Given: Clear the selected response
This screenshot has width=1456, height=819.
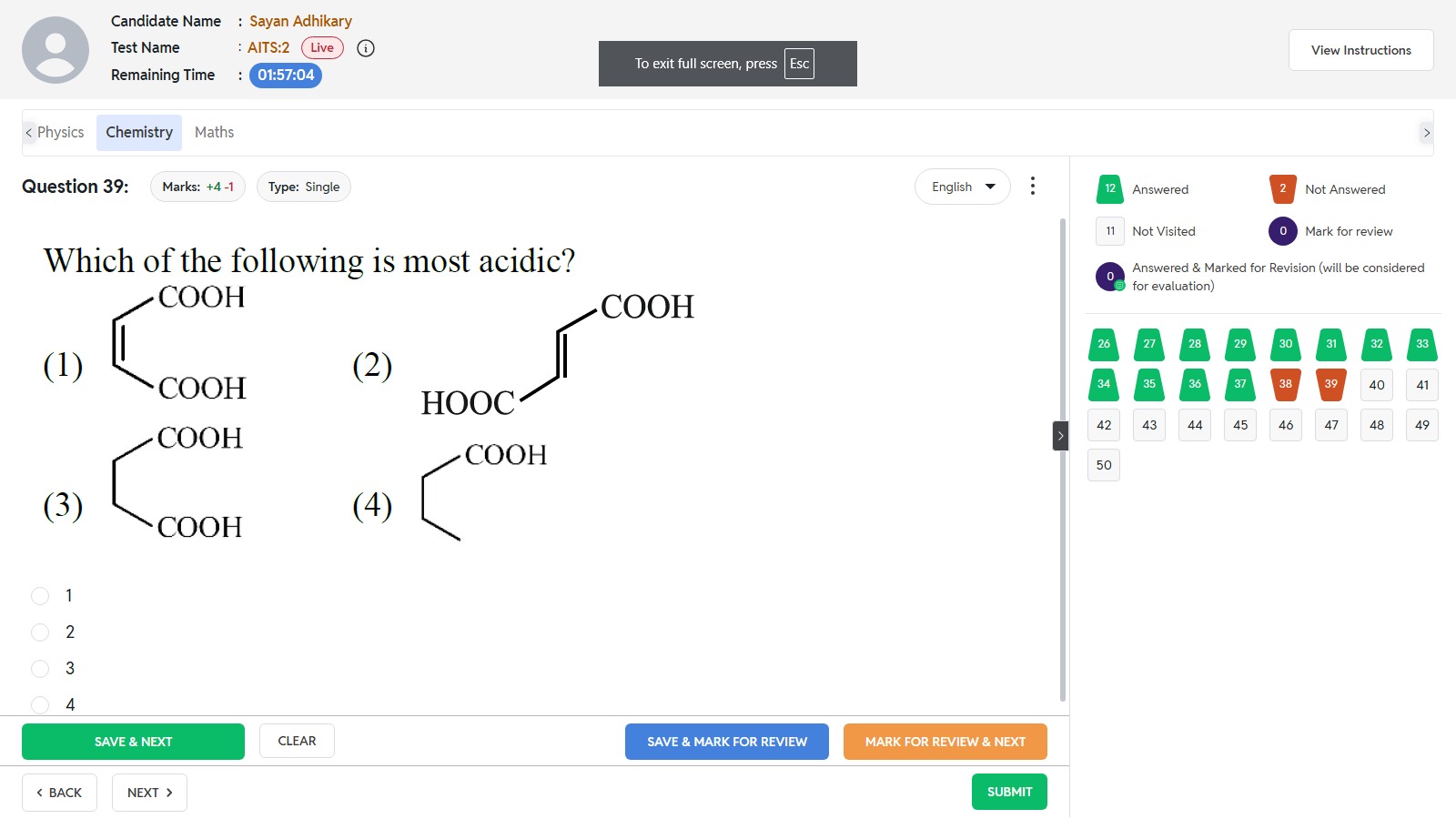Looking at the screenshot, I should pos(297,741).
